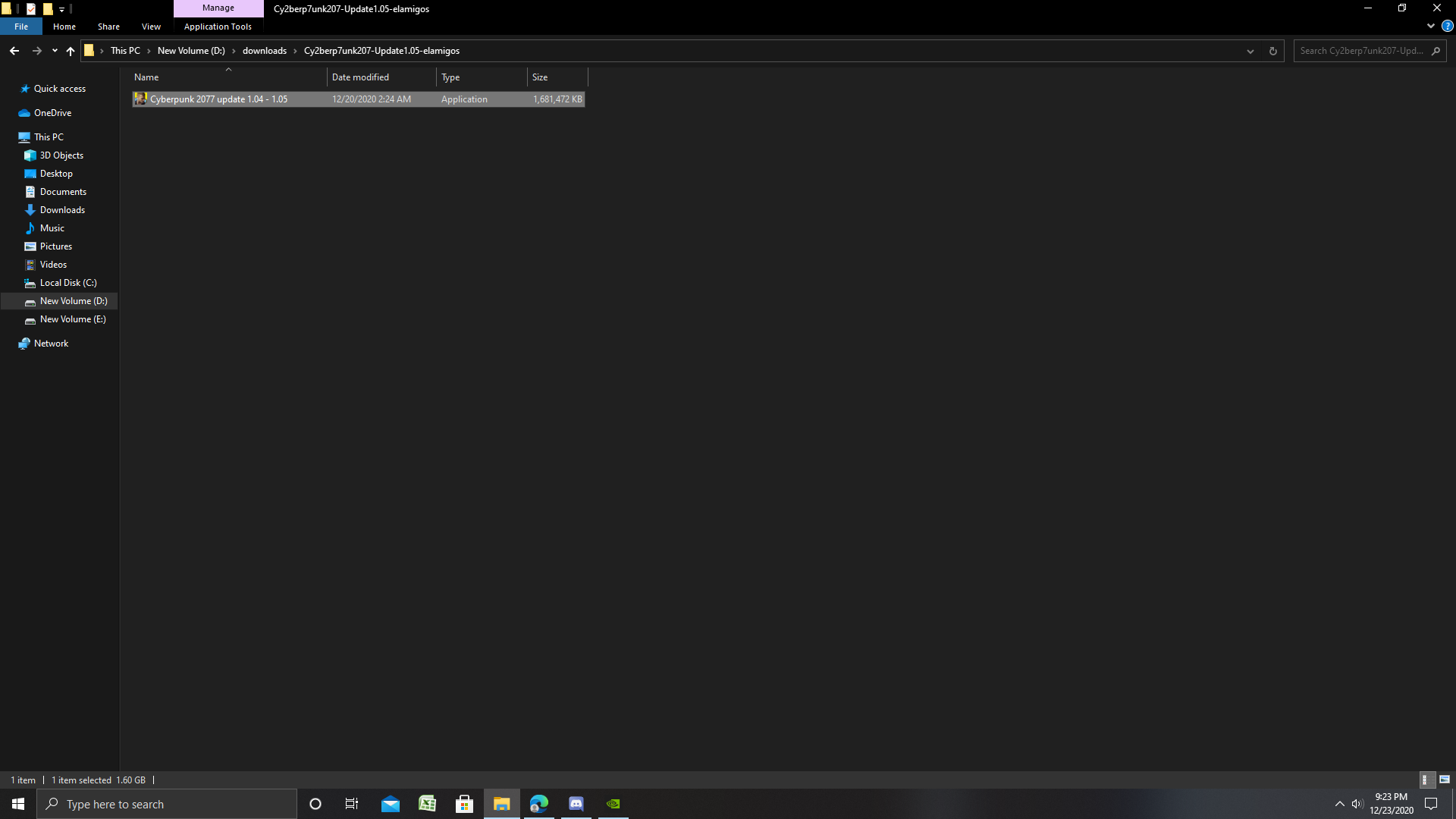Click the Up one level arrow

coord(71,51)
